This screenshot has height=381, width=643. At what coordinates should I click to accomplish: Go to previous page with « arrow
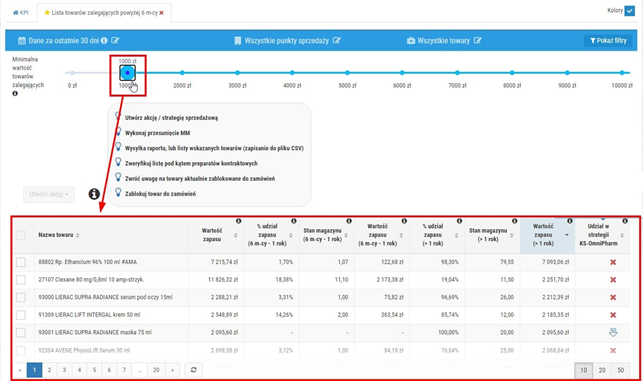point(20,370)
